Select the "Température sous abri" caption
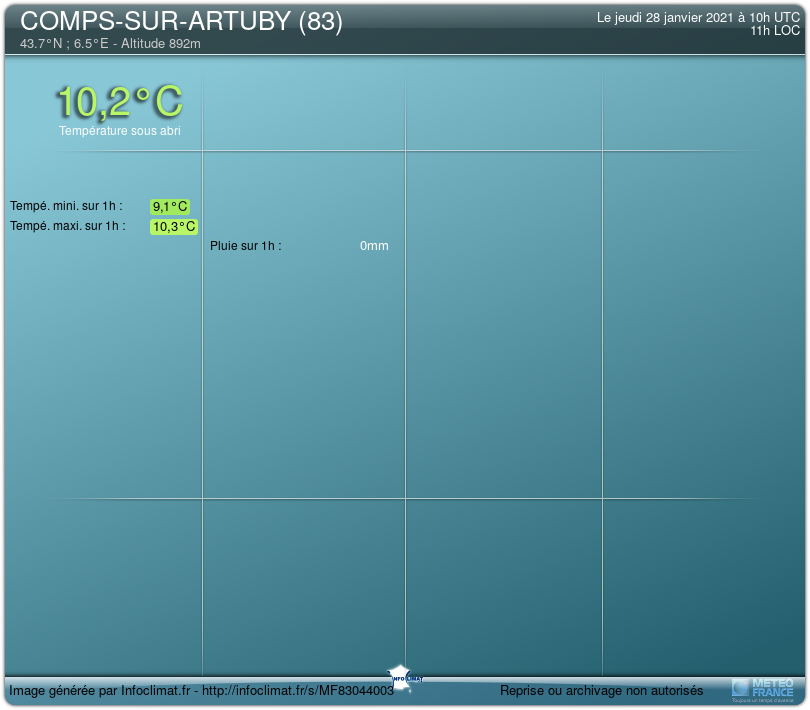 (119, 131)
